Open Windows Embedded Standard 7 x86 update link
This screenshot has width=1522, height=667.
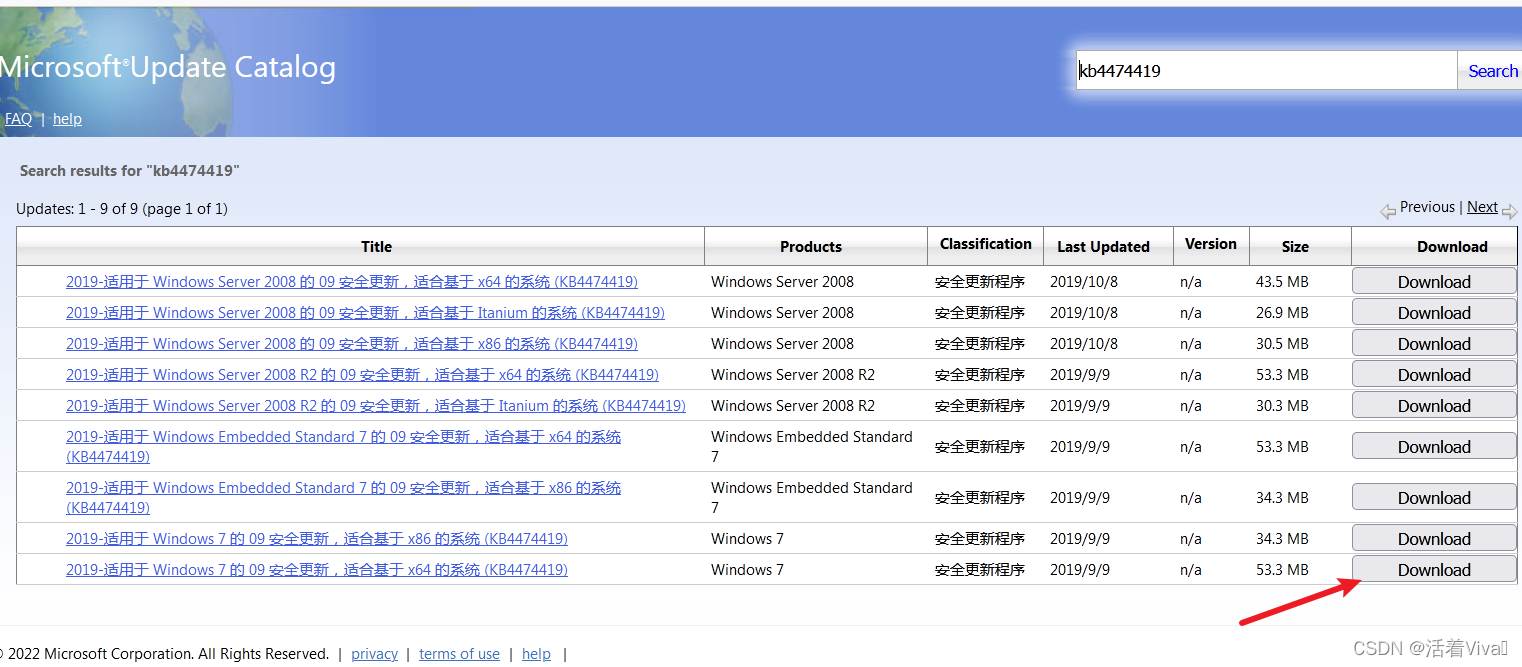click(343, 498)
